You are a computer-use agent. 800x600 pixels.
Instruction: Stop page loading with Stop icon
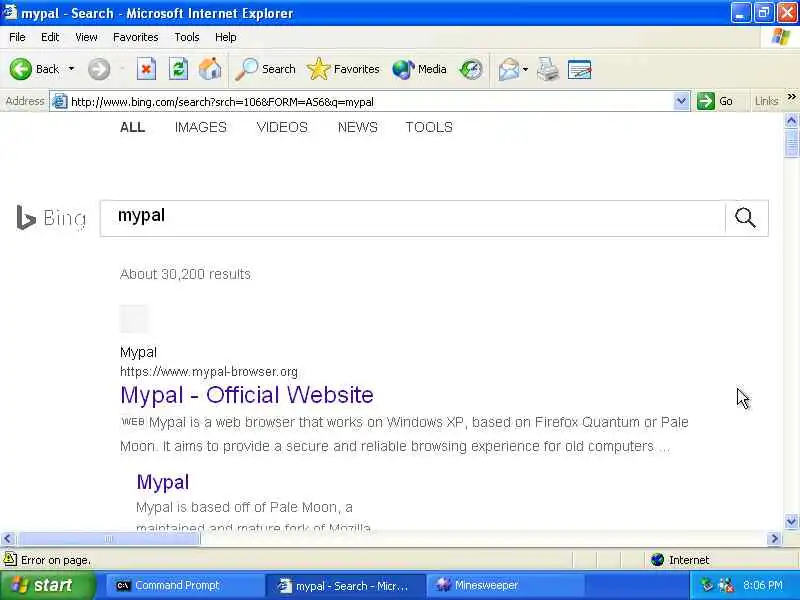(146, 69)
